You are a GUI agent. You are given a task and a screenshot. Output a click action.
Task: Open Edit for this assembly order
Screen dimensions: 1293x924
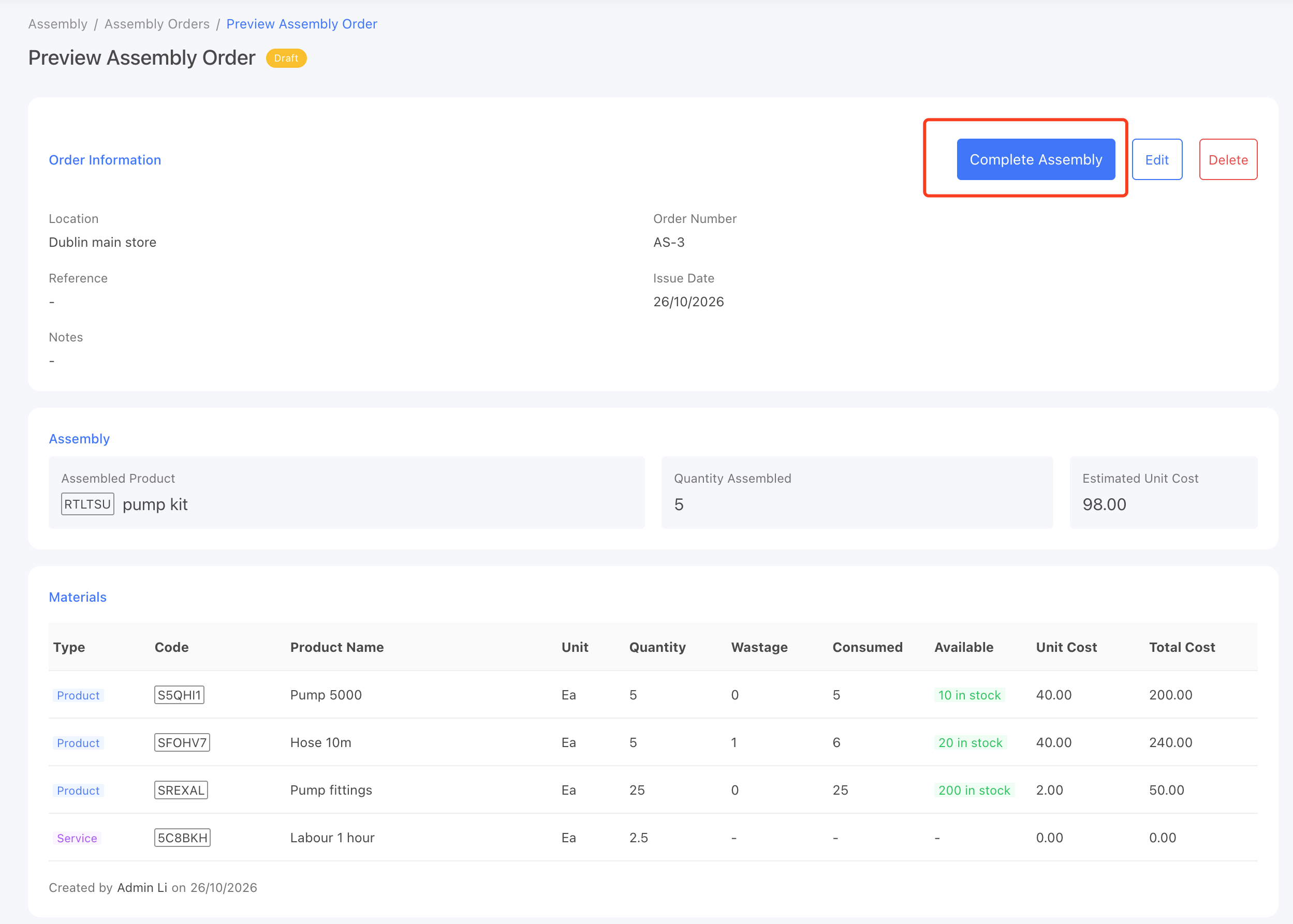click(x=1156, y=159)
